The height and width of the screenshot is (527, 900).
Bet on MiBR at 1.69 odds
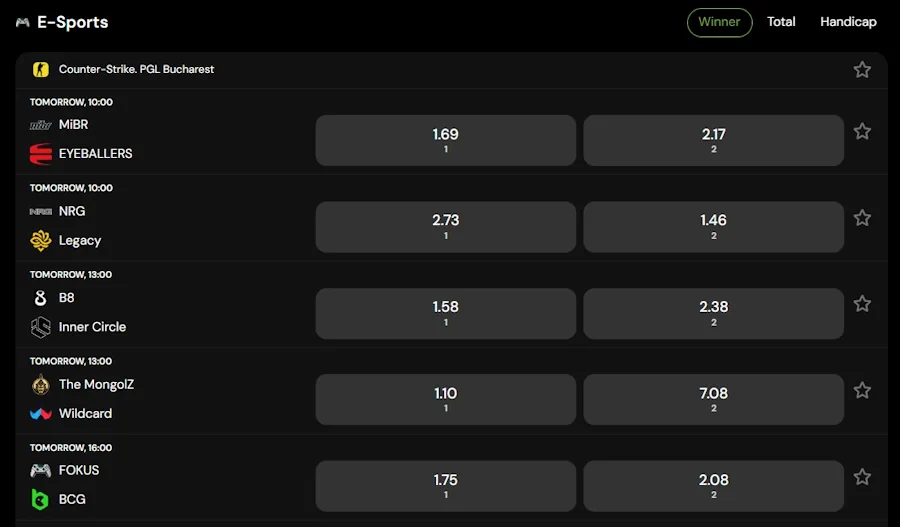coord(445,140)
